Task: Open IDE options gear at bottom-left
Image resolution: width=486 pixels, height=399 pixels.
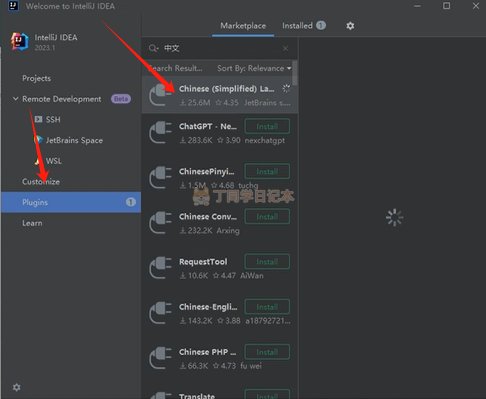Action: tap(16, 387)
